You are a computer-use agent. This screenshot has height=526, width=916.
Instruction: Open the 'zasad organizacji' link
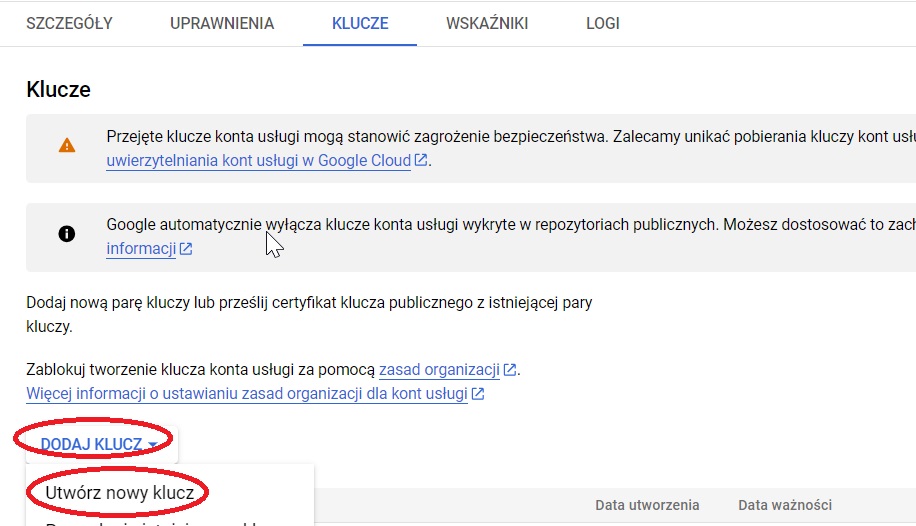click(x=439, y=369)
